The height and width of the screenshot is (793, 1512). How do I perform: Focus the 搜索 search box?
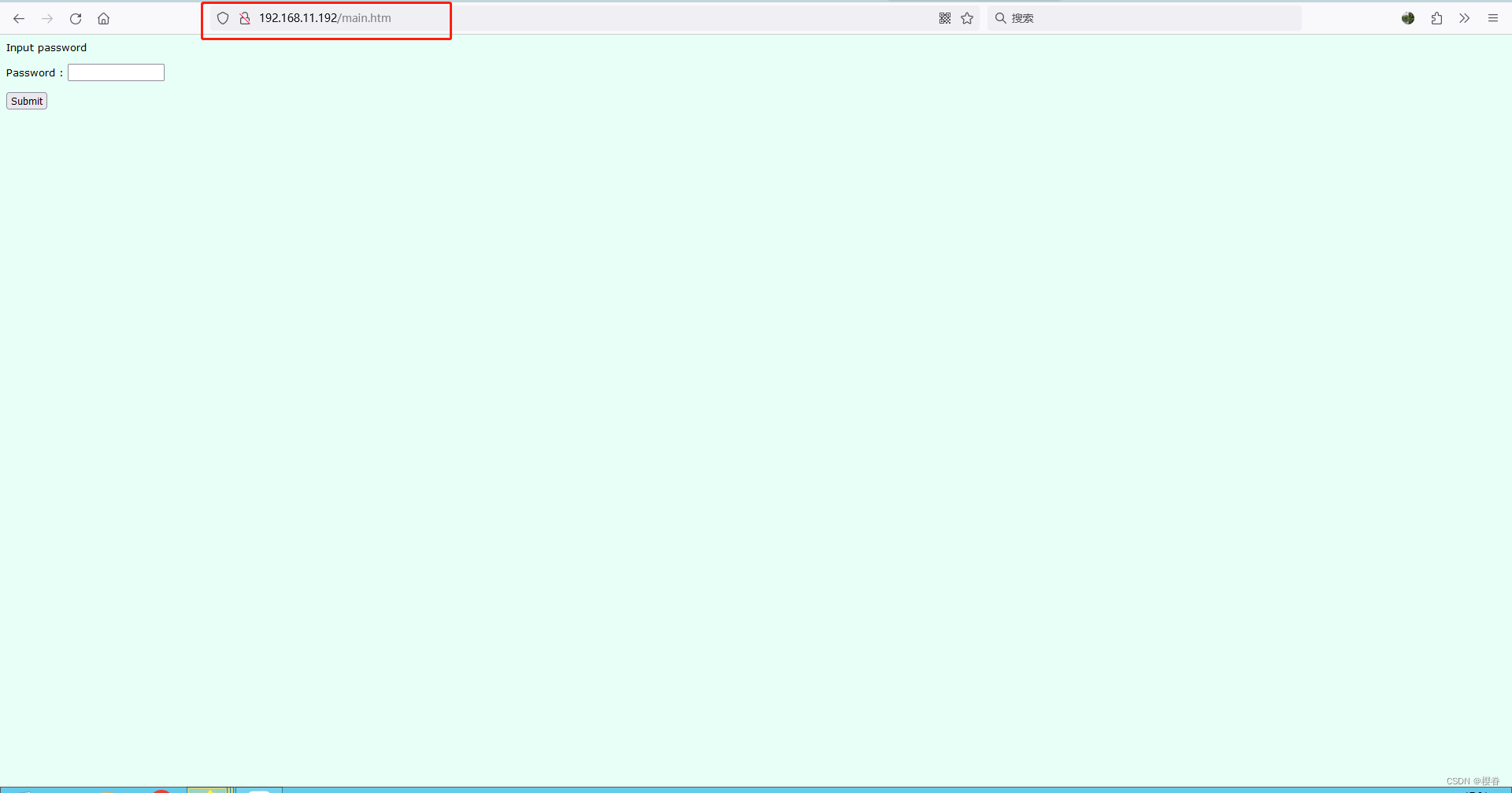[x=1144, y=18]
